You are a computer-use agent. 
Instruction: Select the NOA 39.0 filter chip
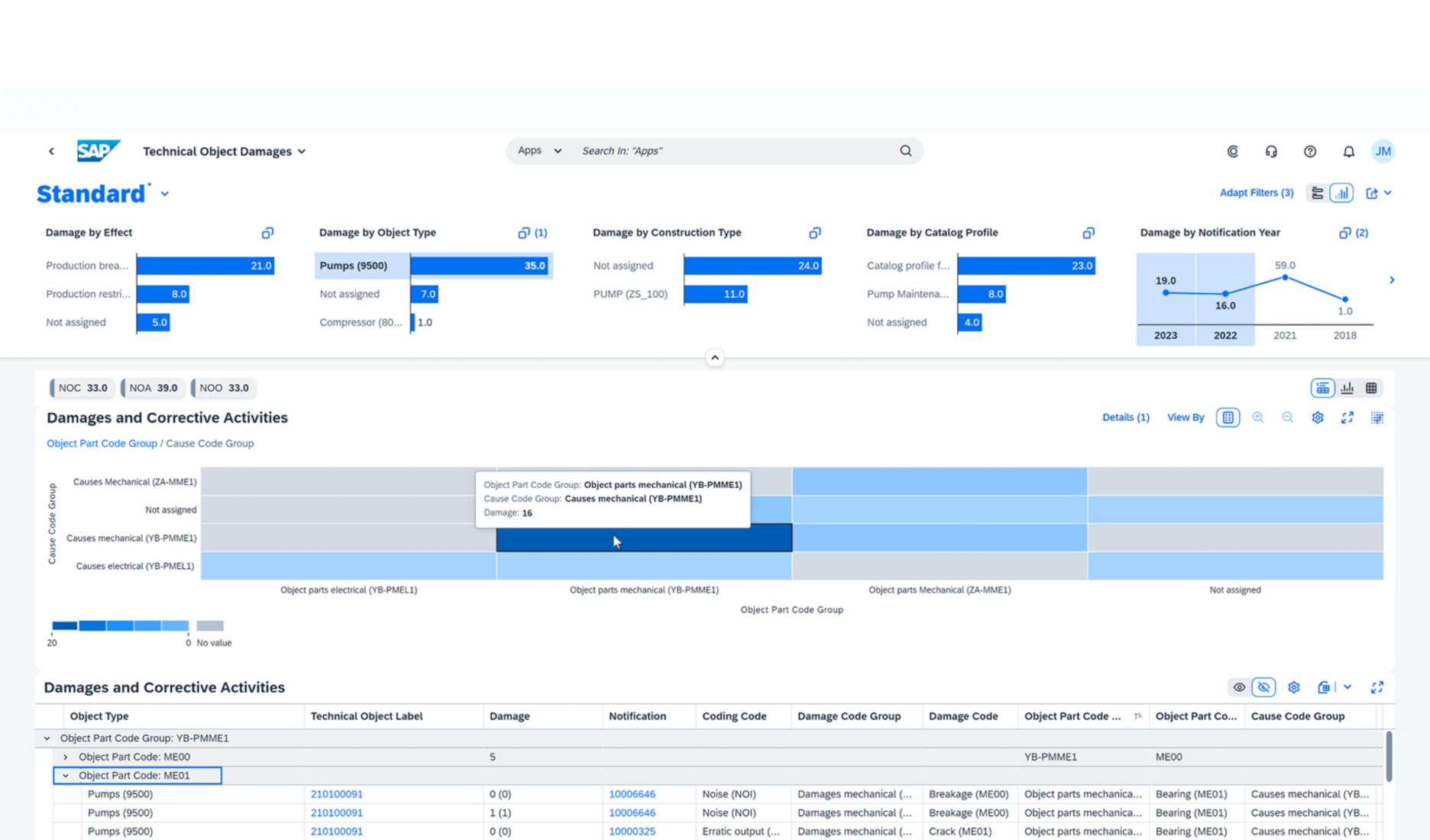click(152, 388)
